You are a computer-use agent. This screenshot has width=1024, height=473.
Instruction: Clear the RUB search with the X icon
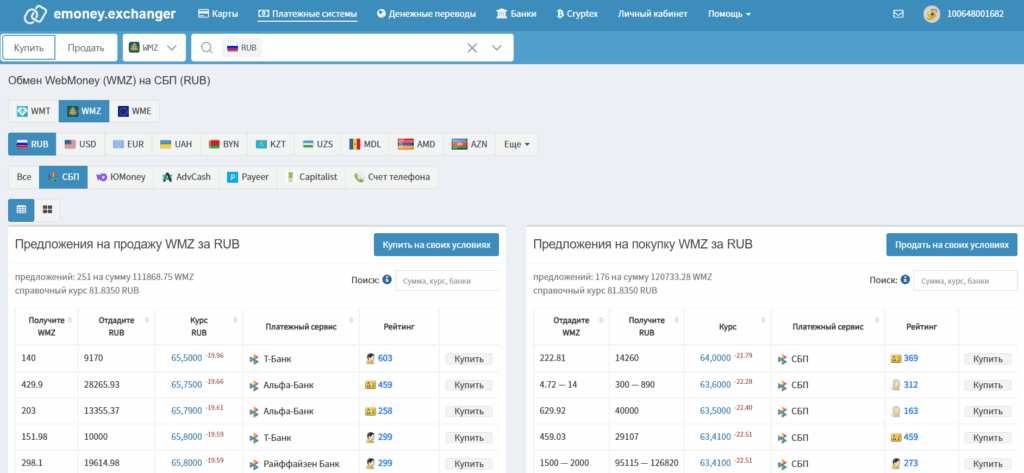[472, 48]
